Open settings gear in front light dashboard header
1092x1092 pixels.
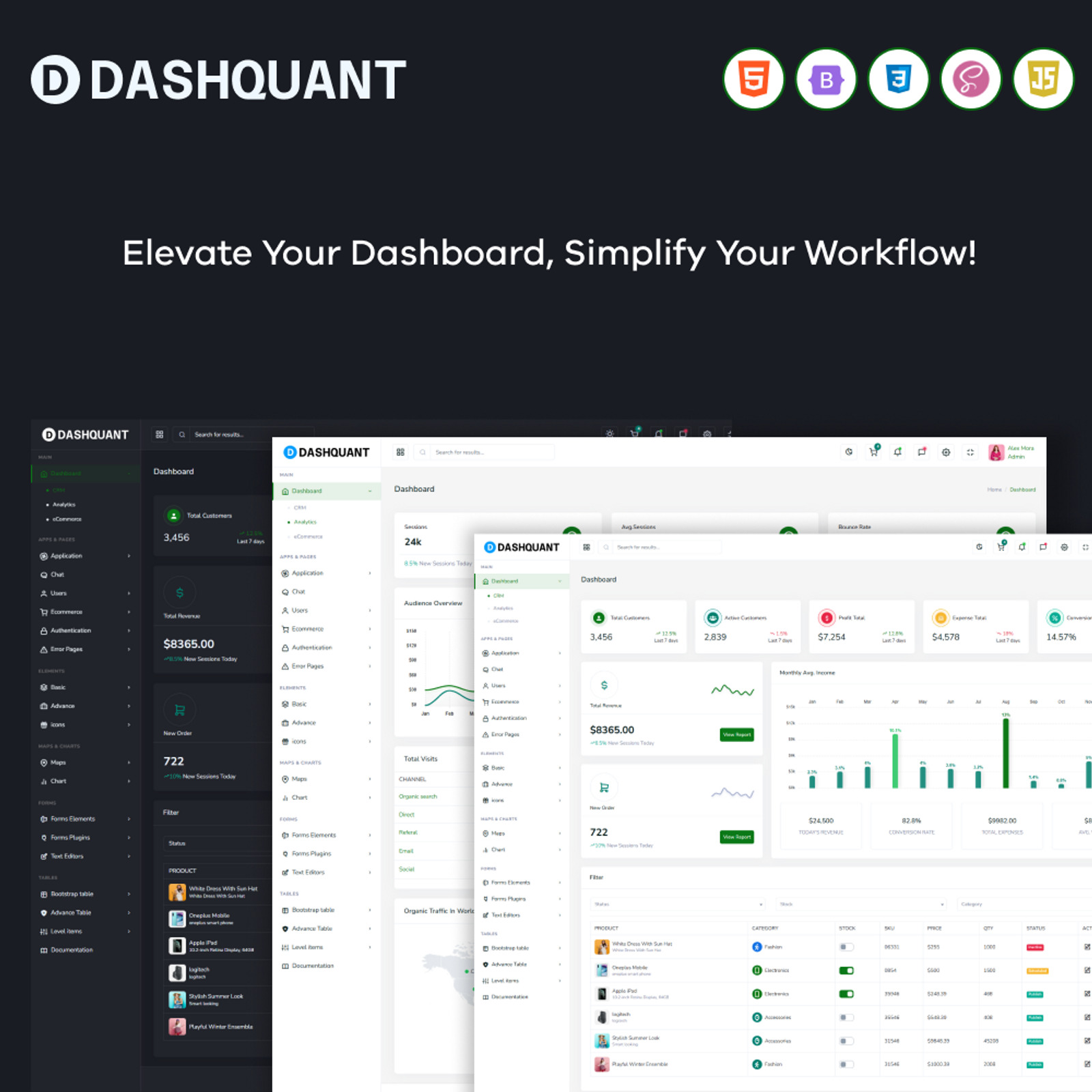1064,547
